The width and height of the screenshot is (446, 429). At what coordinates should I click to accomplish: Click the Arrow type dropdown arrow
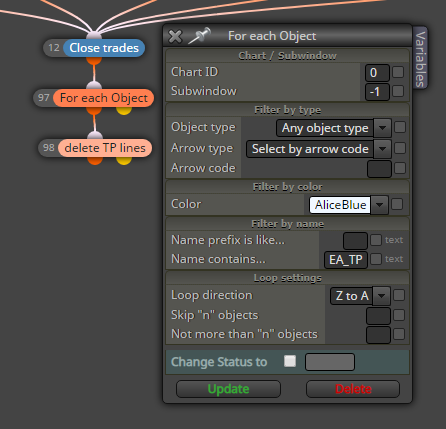(382, 149)
